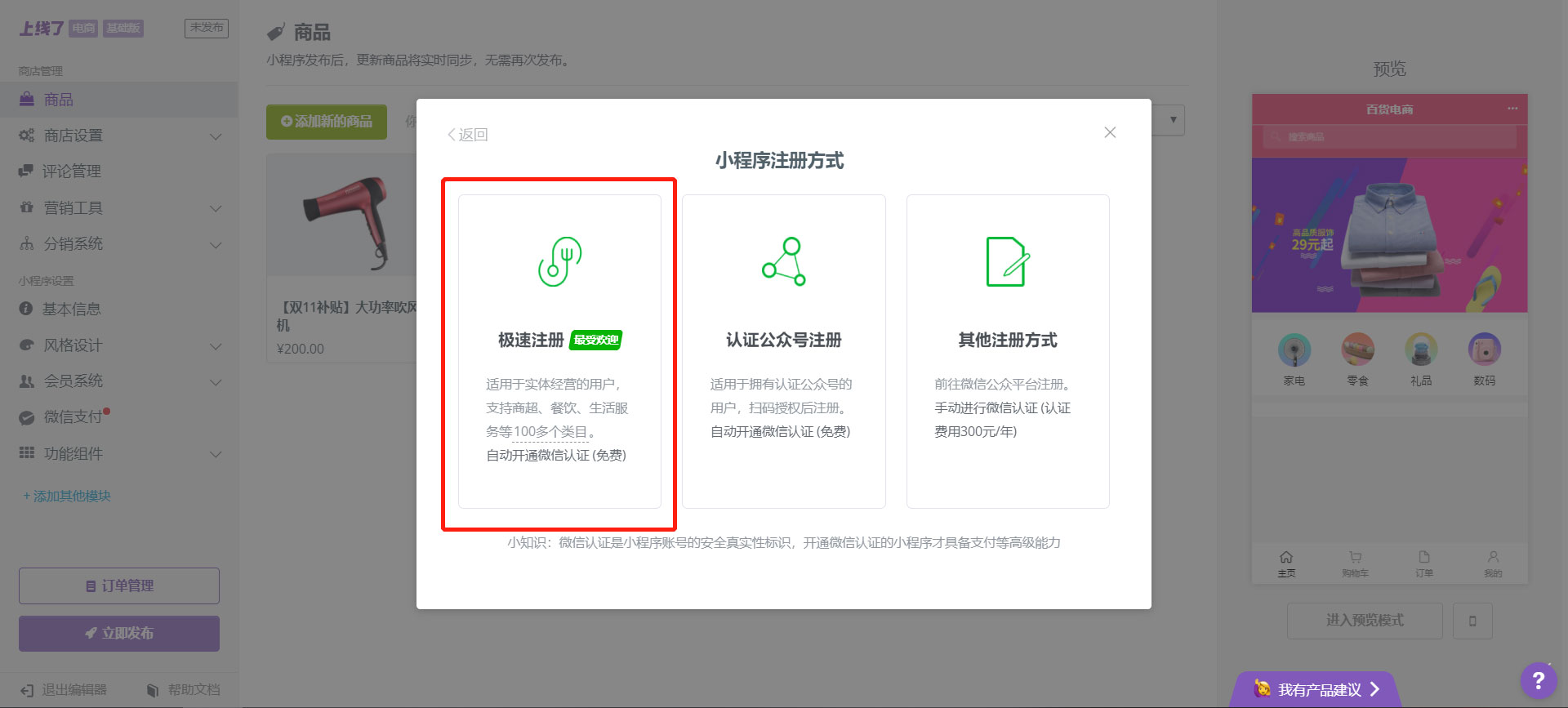1568x708 pixels.
Task: Open 订单管理 button
Action: [x=119, y=586]
